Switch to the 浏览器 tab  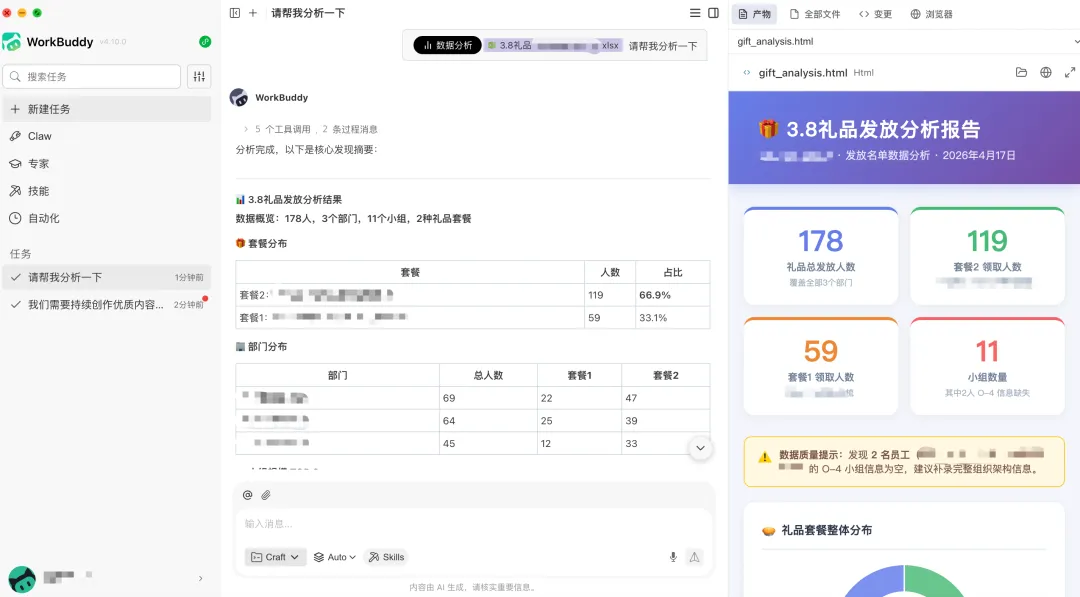[x=931, y=14]
